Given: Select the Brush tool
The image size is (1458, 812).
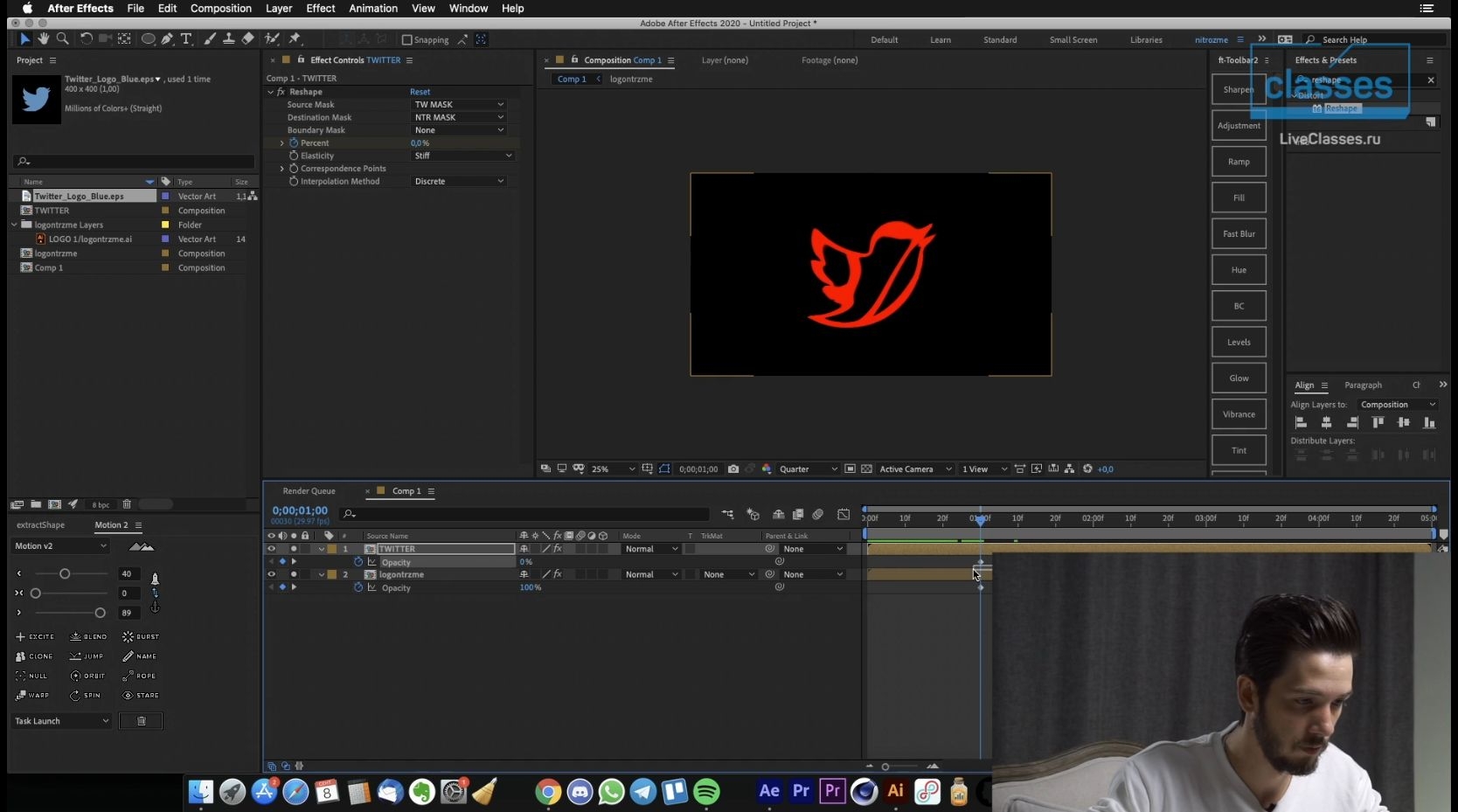Looking at the screenshot, I should coord(210,39).
